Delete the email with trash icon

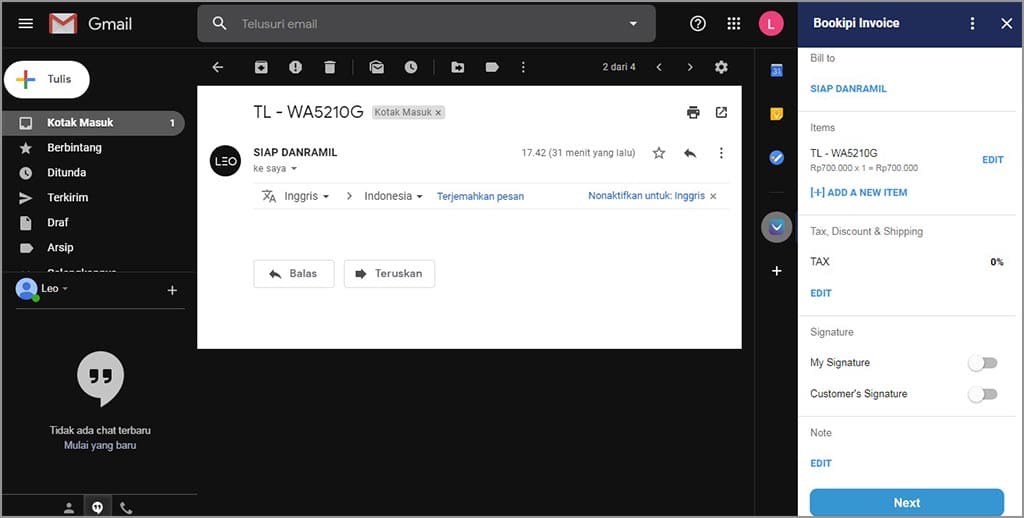tap(330, 67)
